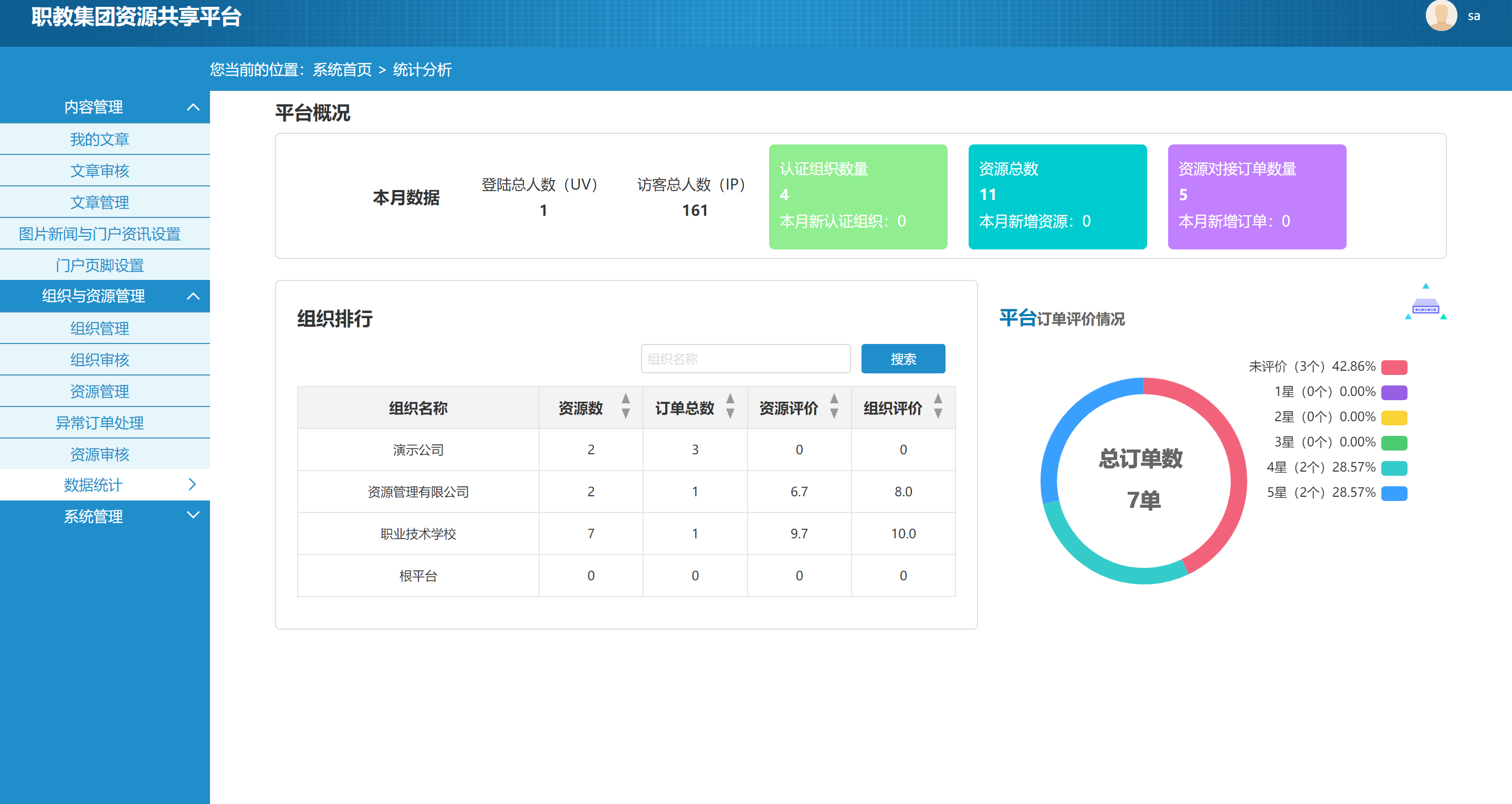The width and height of the screenshot is (1512, 804).
Task: Sort table by 组织评价 column arrows
Action: click(938, 406)
